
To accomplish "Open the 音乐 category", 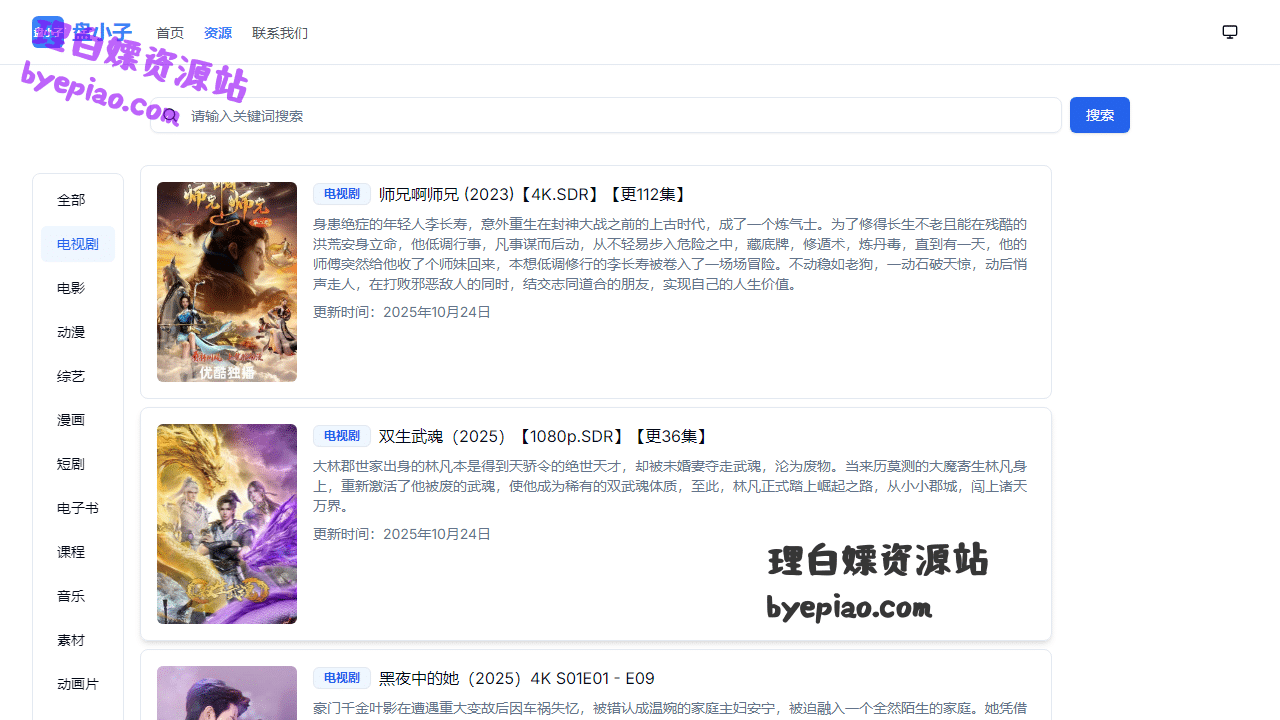I will click(71, 596).
